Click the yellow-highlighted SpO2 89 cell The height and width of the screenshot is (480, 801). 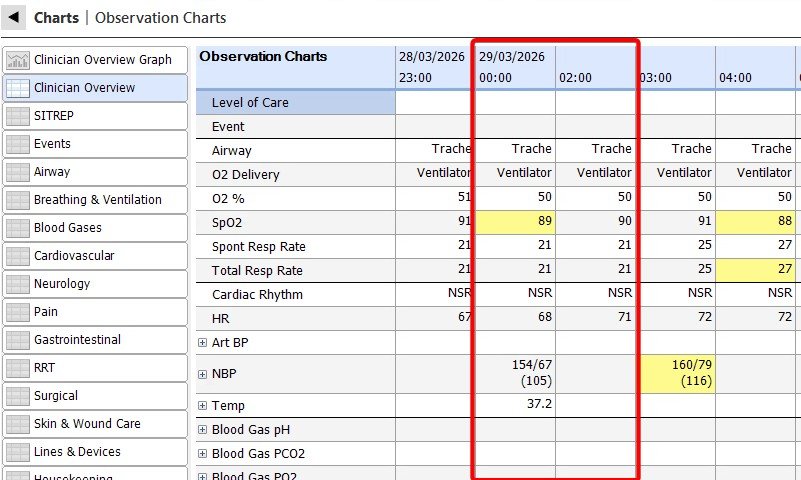[x=516, y=222]
